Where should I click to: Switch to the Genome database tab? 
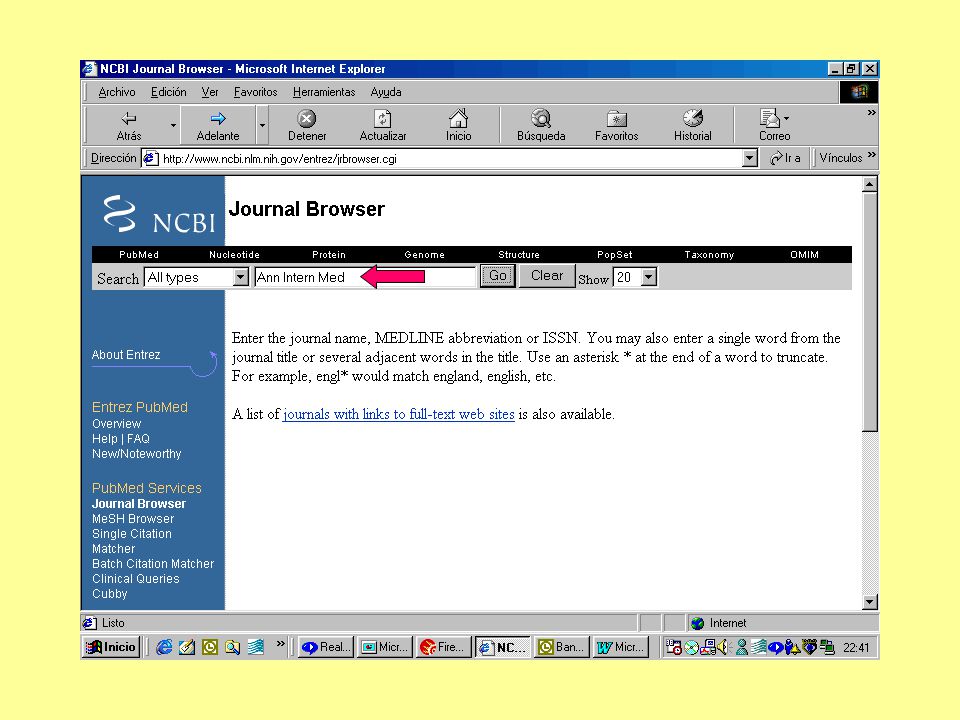(x=424, y=255)
